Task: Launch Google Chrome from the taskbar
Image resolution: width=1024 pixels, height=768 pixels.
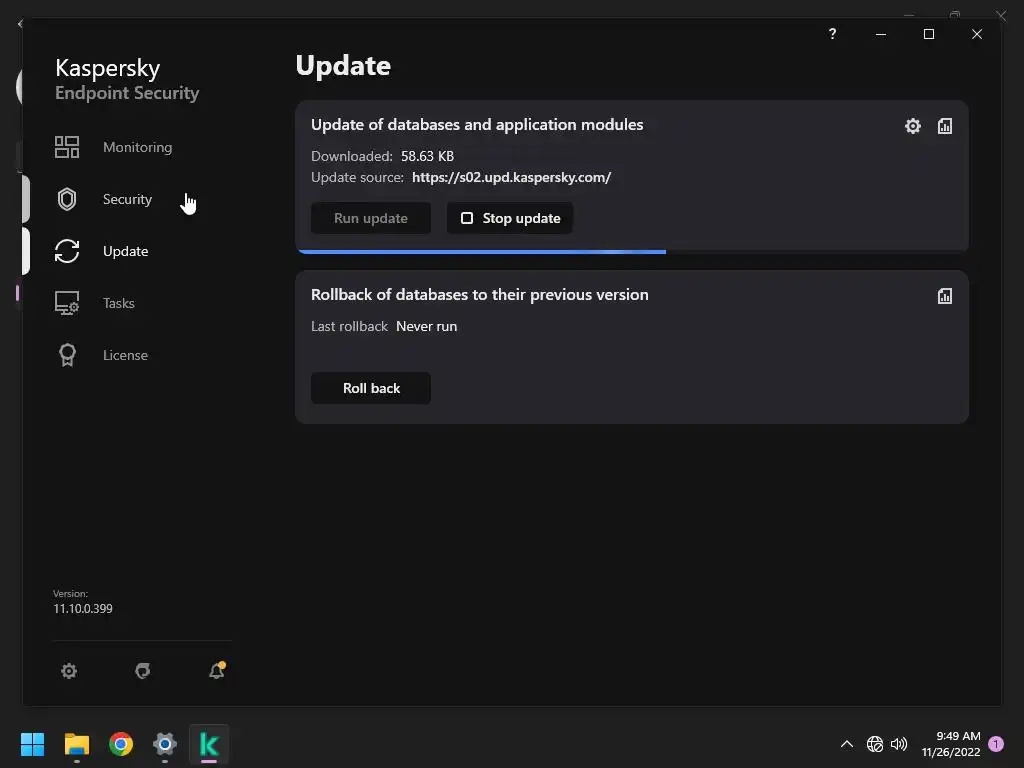Action: pos(121,744)
